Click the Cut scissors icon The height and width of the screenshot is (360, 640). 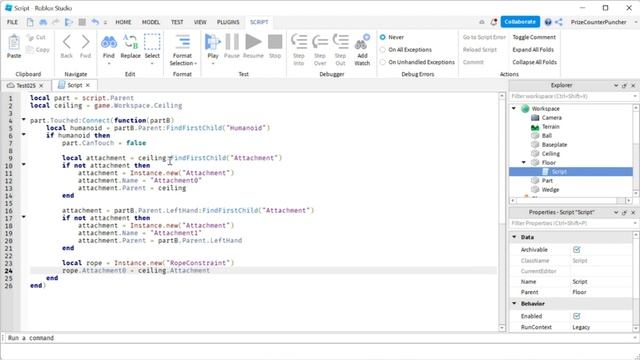(x=30, y=37)
